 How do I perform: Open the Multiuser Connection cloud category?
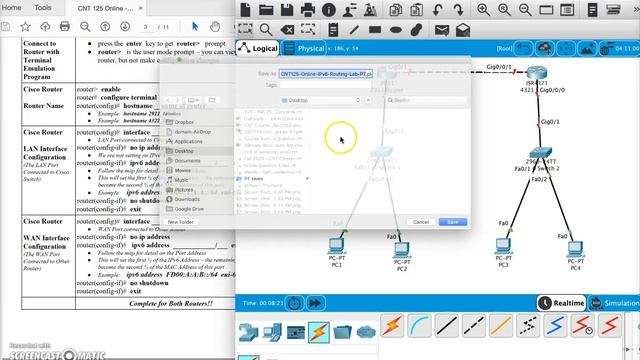coord(366,332)
